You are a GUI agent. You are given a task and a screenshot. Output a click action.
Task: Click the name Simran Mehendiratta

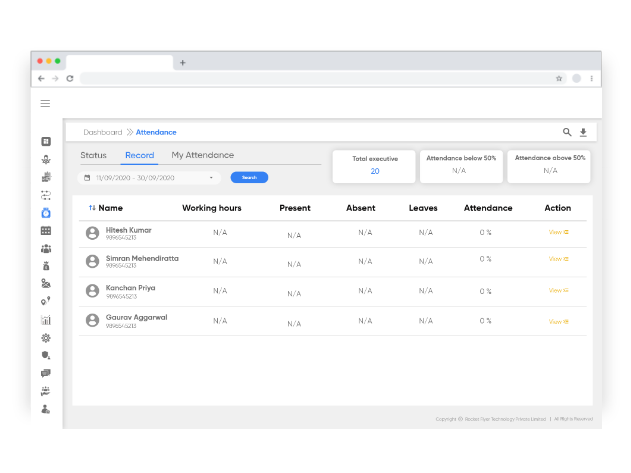[142, 258]
